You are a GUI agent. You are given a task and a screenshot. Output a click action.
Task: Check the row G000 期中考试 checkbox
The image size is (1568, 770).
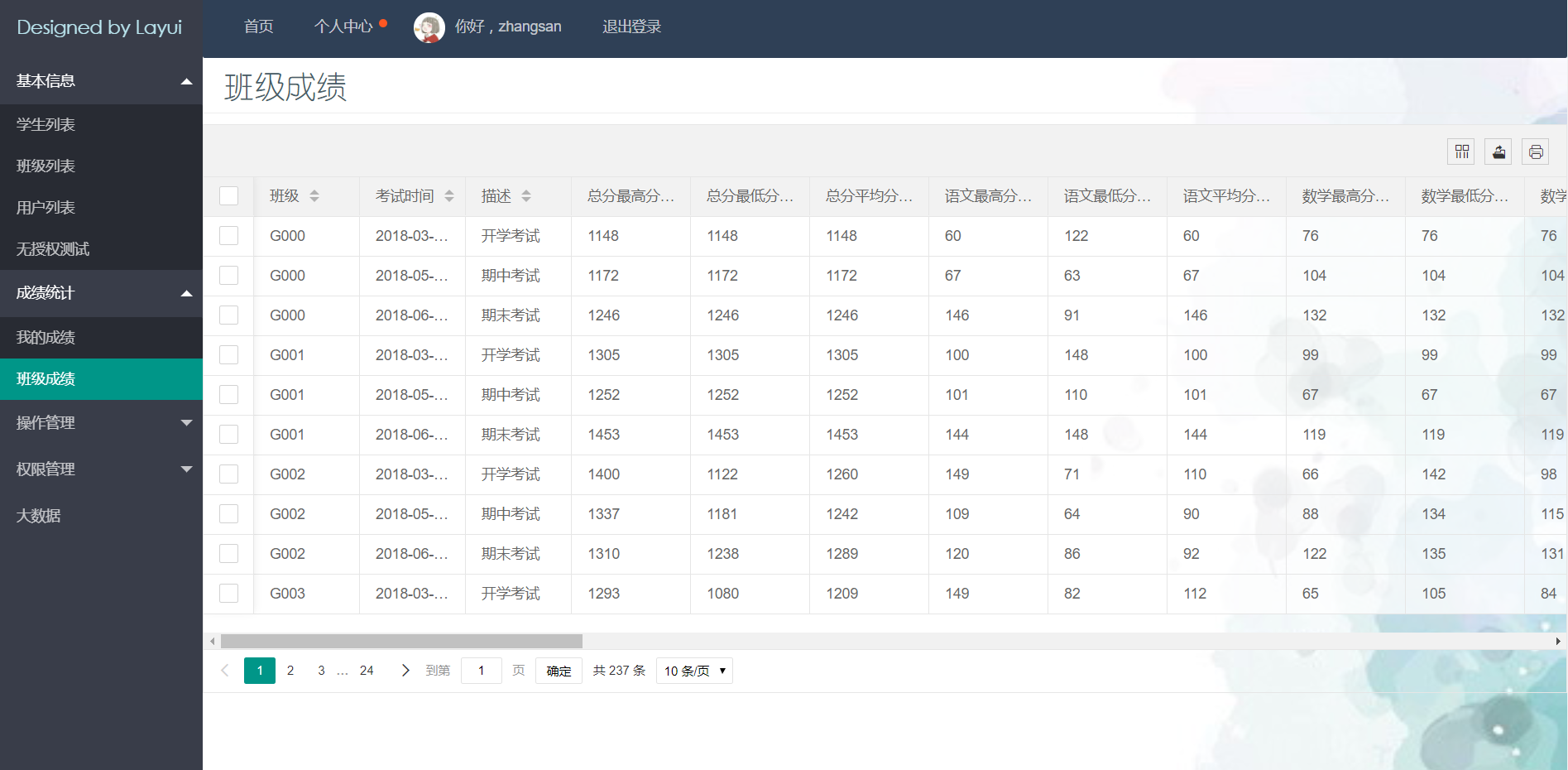click(229, 276)
